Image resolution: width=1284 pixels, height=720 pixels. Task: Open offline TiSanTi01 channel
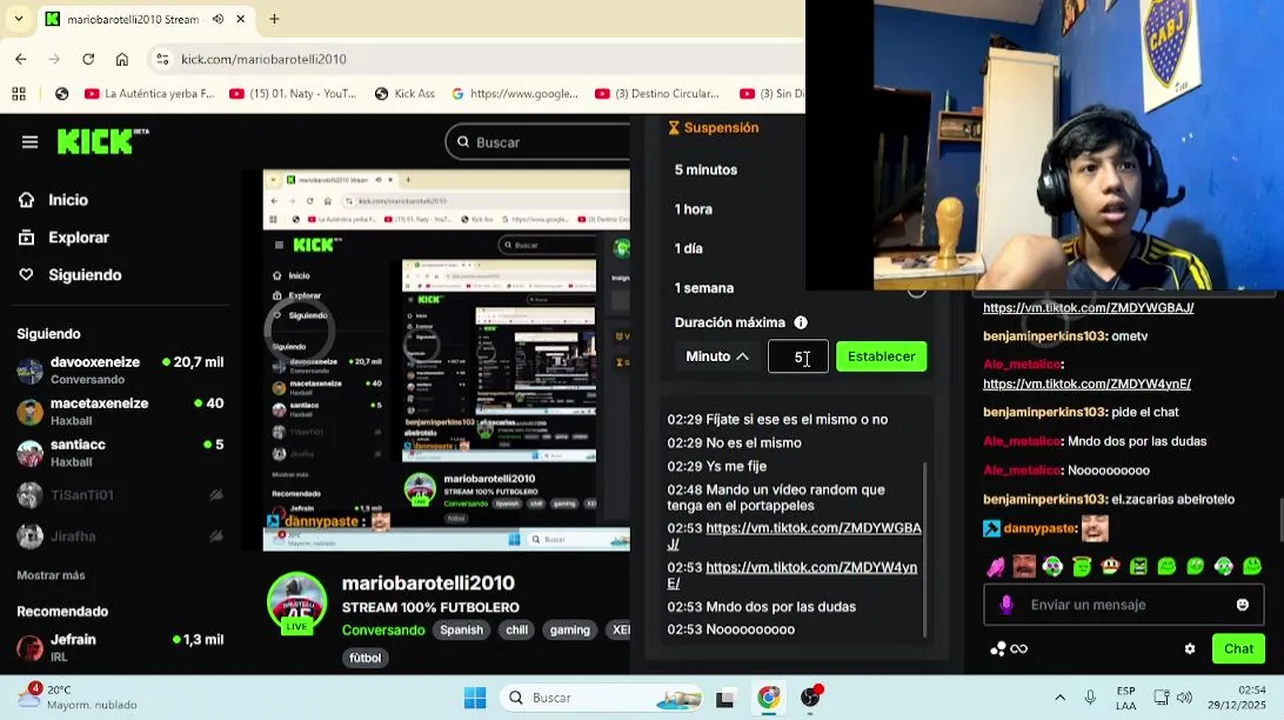click(120, 495)
